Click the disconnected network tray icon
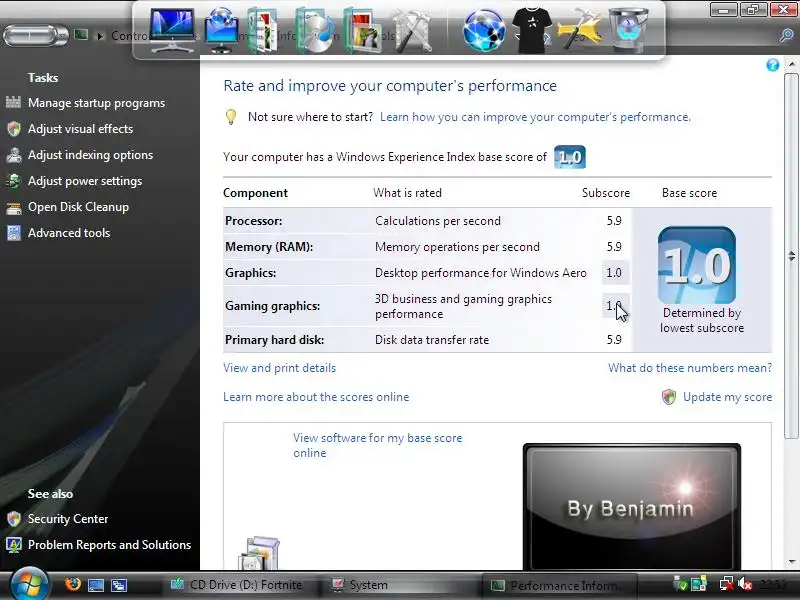This screenshot has width=800, height=600. click(727, 584)
